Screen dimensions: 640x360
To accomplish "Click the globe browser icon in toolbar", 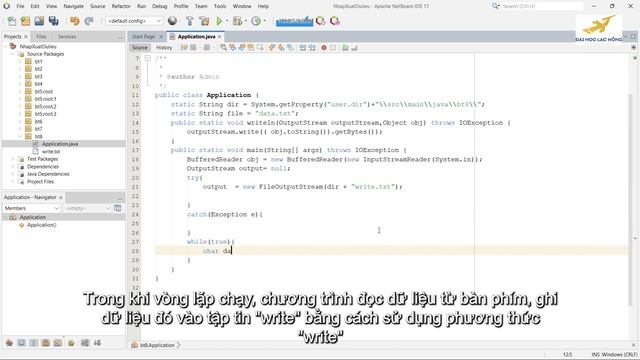I will [172, 21].
